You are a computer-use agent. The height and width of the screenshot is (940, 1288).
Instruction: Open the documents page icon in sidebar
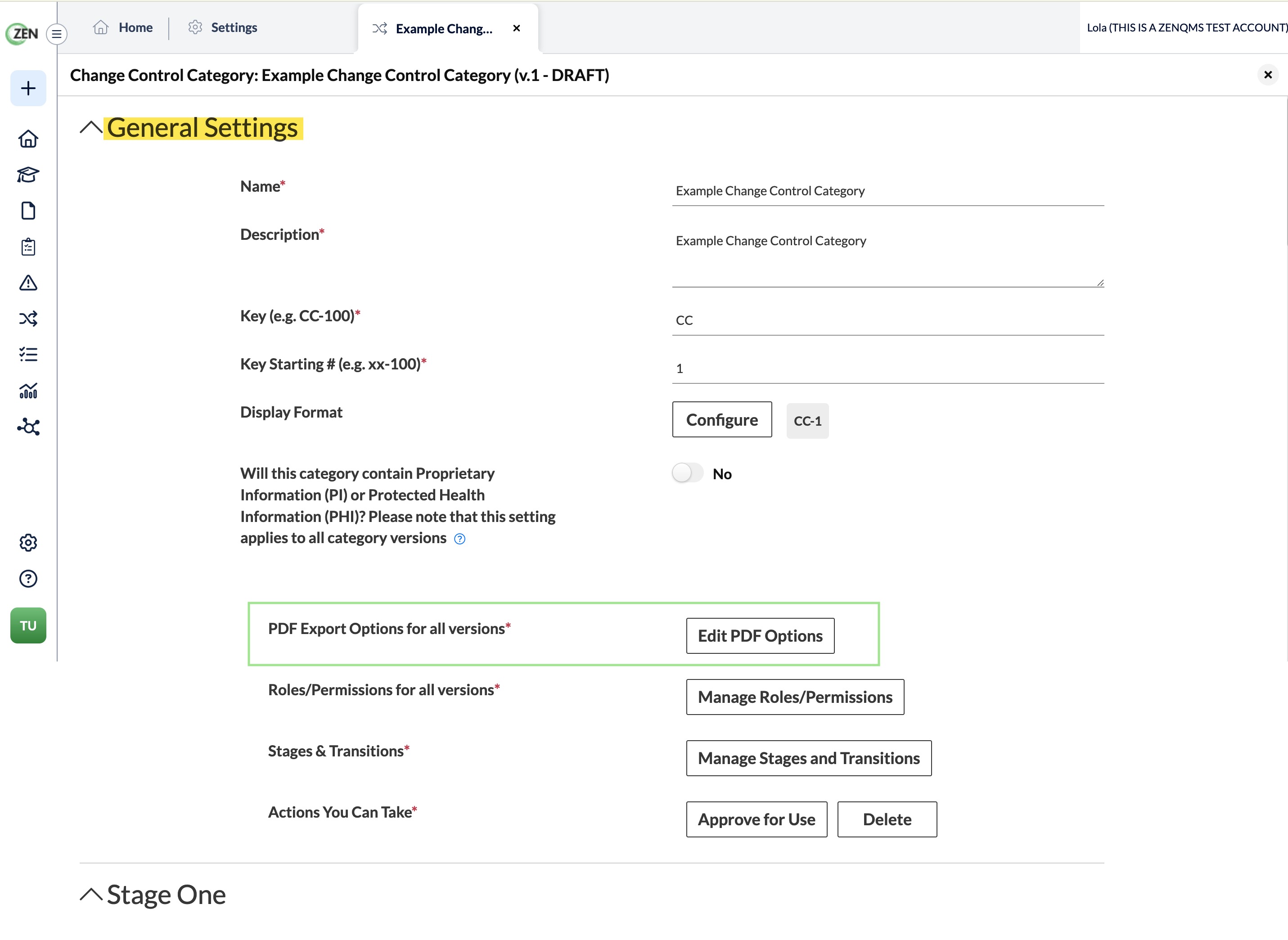tap(28, 211)
